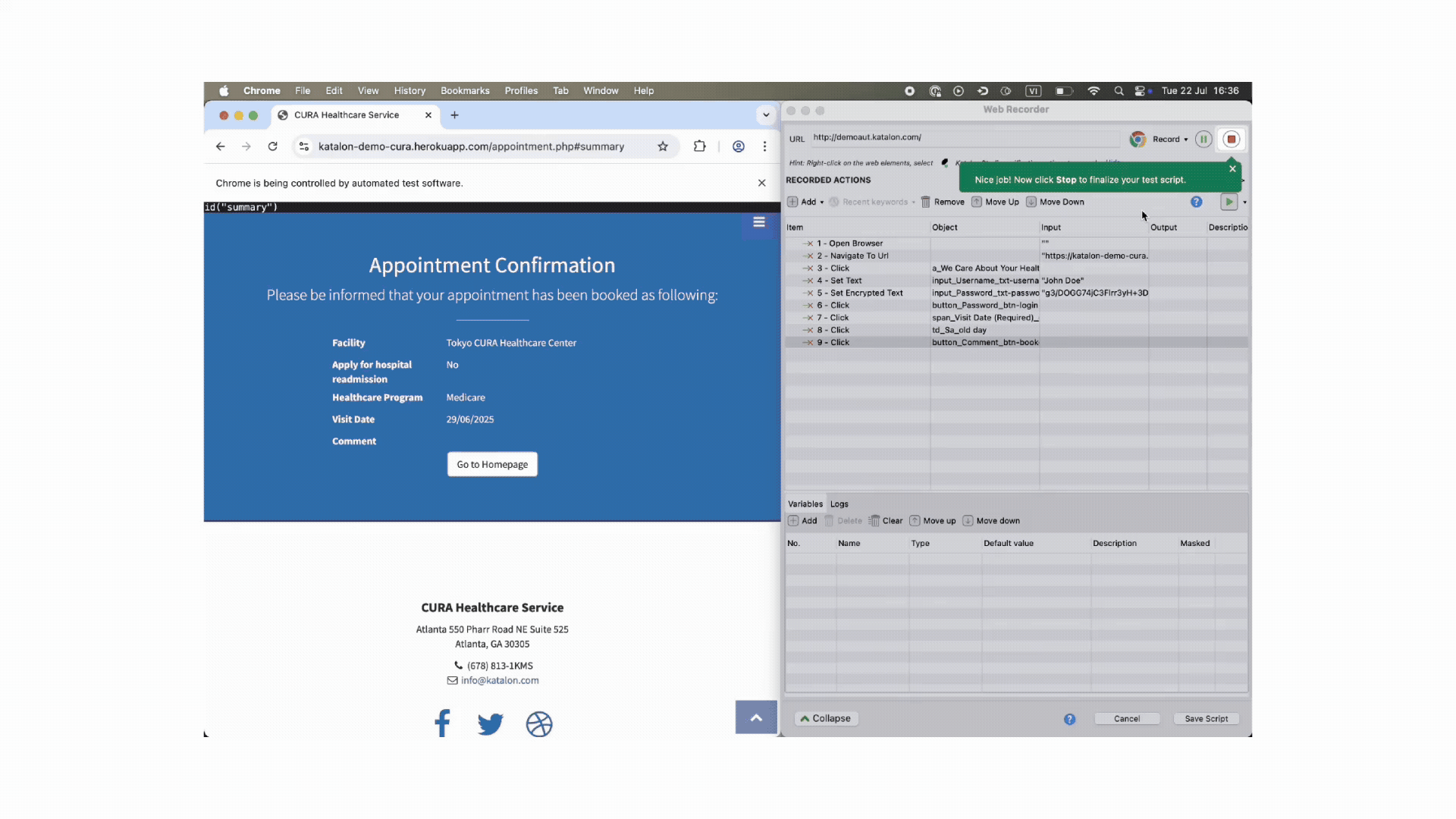Image resolution: width=1456 pixels, height=819 pixels.
Task: View site information in the address bar
Action: pyautogui.click(x=304, y=146)
